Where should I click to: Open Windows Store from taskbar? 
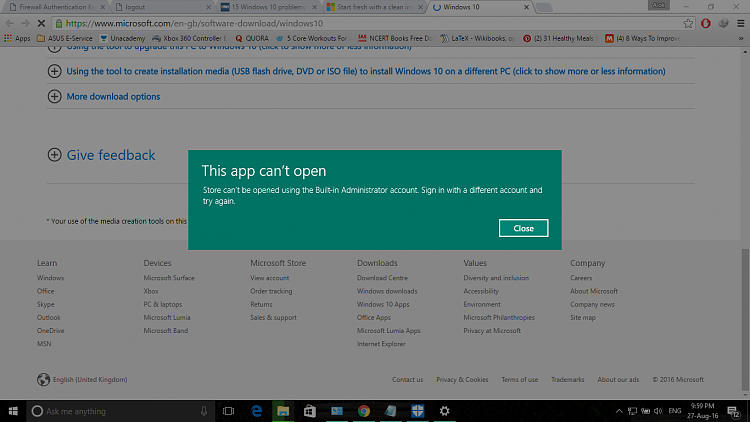tap(310, 411)
